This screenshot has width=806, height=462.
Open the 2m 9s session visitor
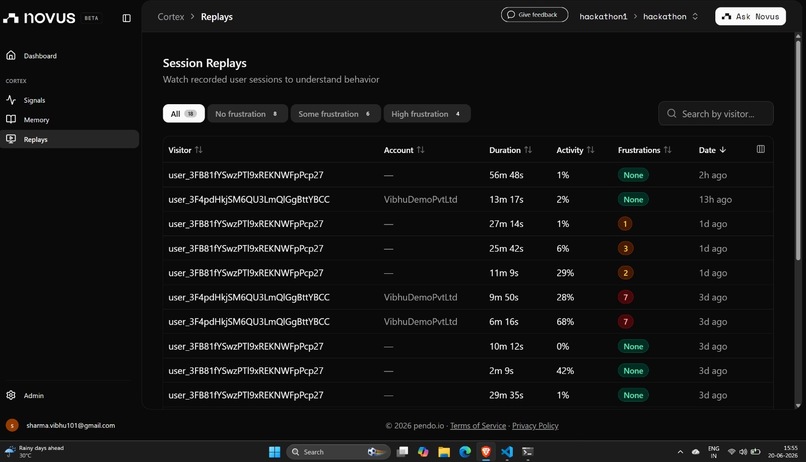[246, 371]
